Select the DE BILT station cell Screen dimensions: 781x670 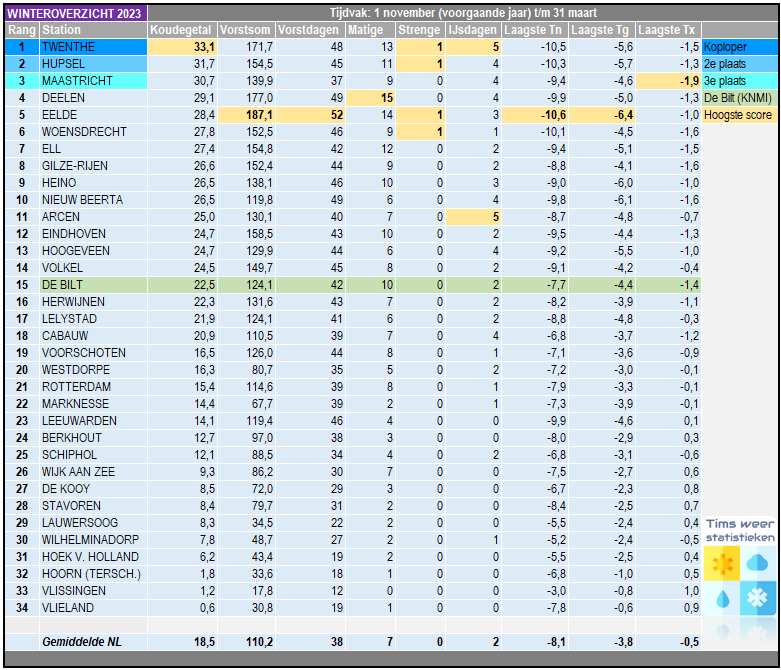[94, 285]
